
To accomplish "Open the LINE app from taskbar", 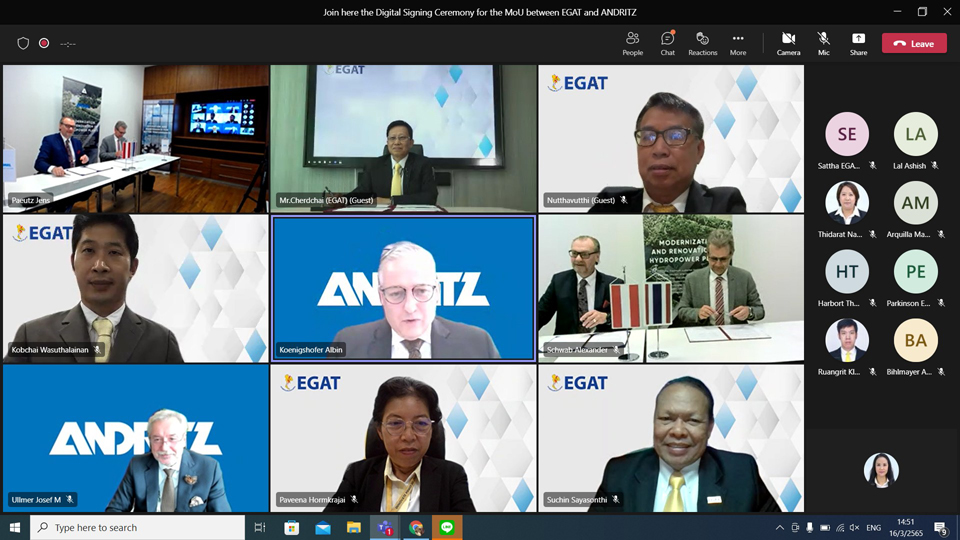I will point(447,527).
